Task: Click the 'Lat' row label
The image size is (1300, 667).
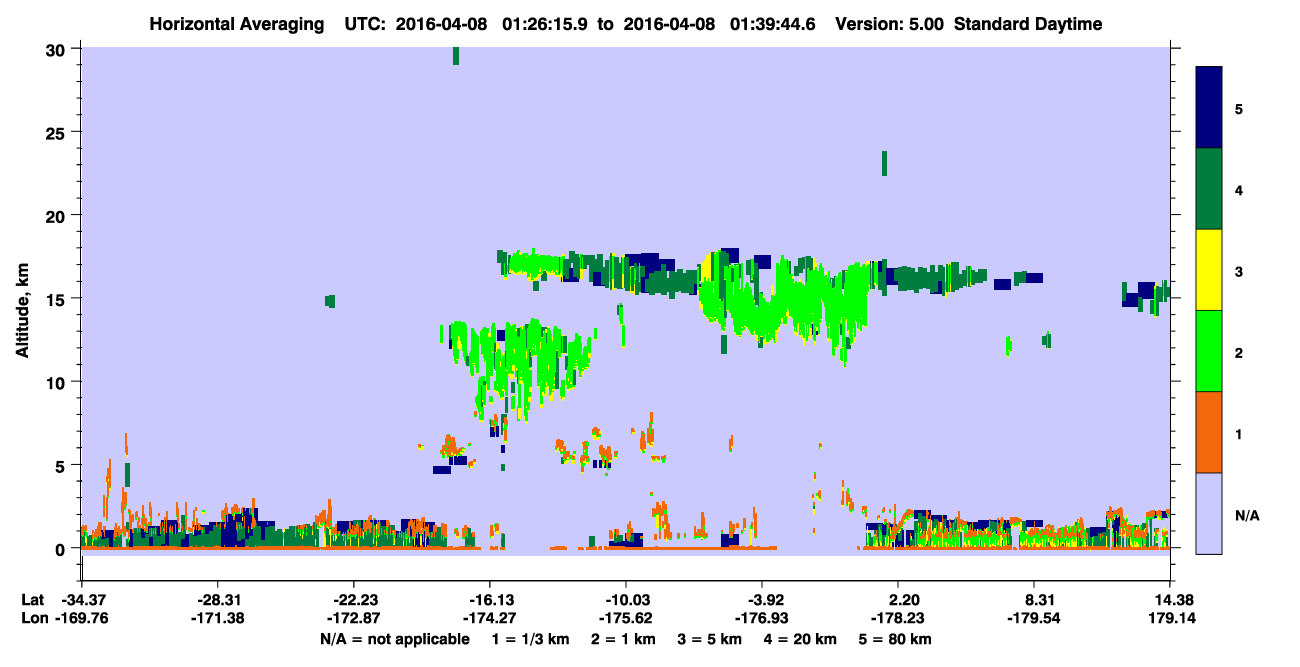Action: [x=32, y=600]
